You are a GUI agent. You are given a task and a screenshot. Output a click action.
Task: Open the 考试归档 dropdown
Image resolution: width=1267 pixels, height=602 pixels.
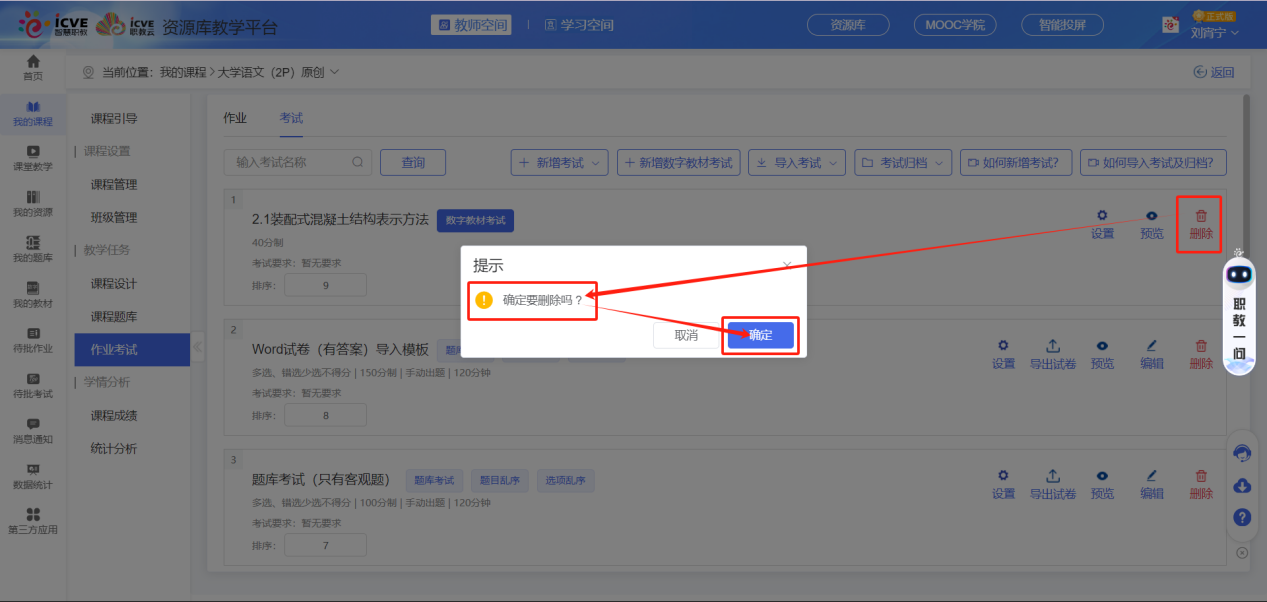[902, 162]
